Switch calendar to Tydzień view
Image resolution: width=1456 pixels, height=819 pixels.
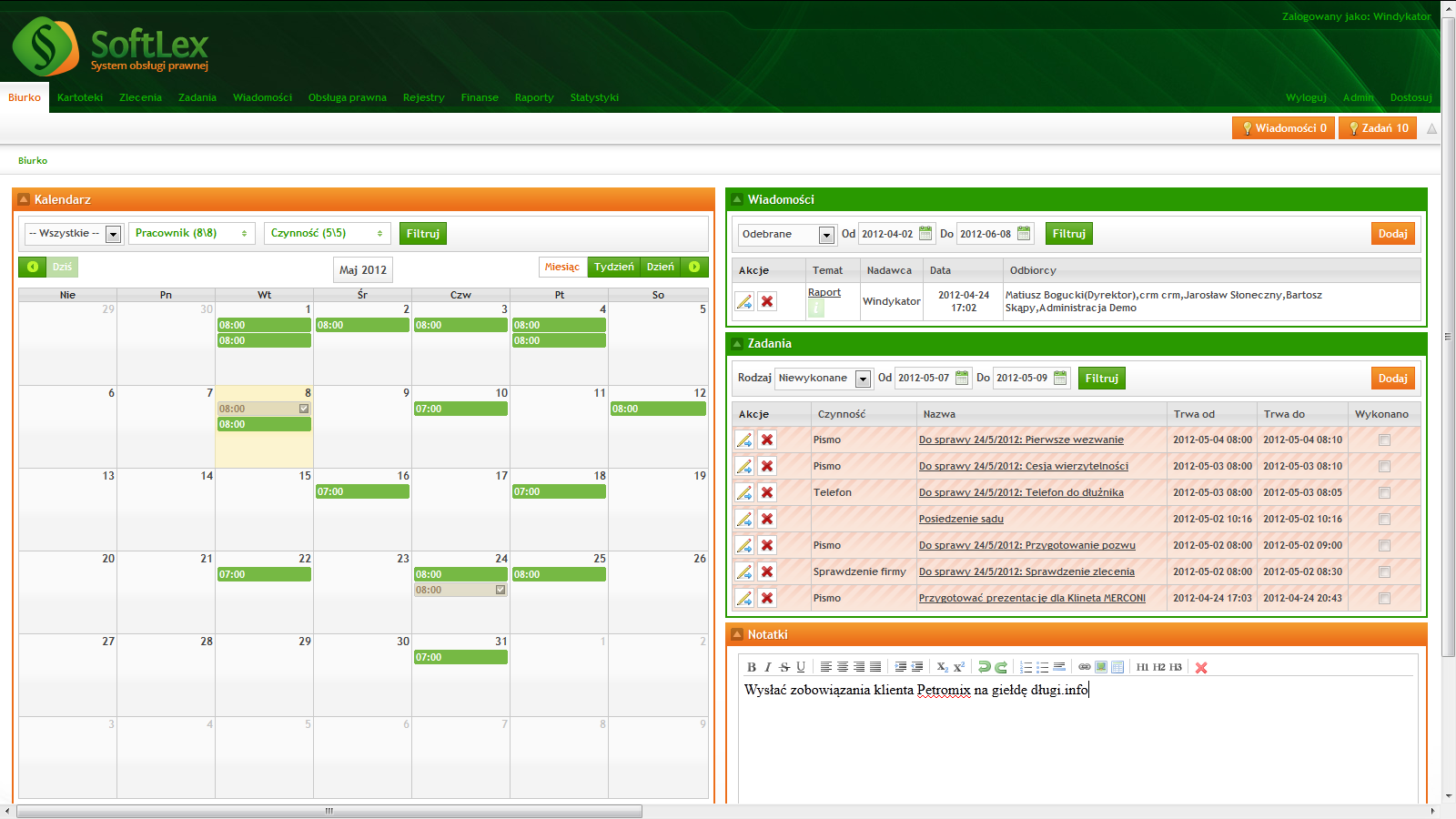[613, 267]
